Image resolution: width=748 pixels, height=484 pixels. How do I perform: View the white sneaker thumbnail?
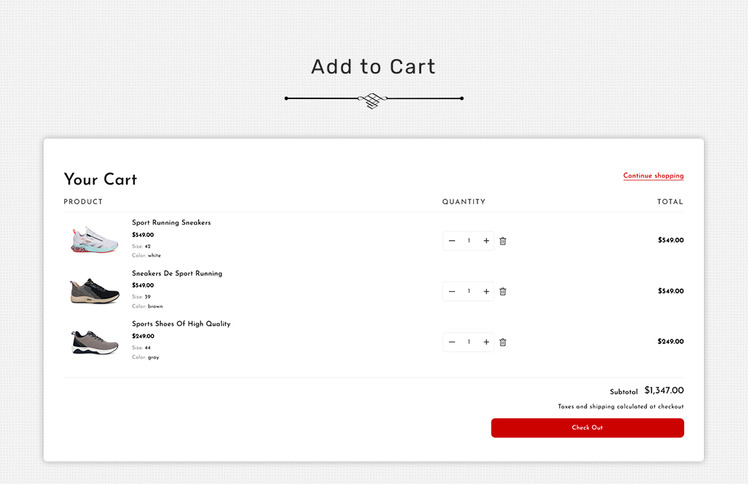coord(94,240)
